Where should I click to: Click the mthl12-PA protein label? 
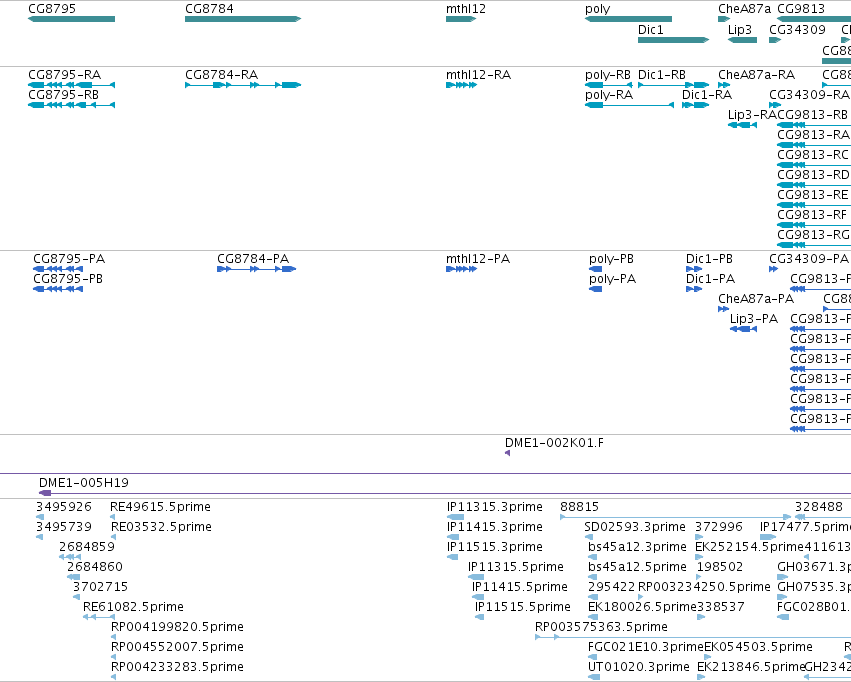tap(478, 259)
